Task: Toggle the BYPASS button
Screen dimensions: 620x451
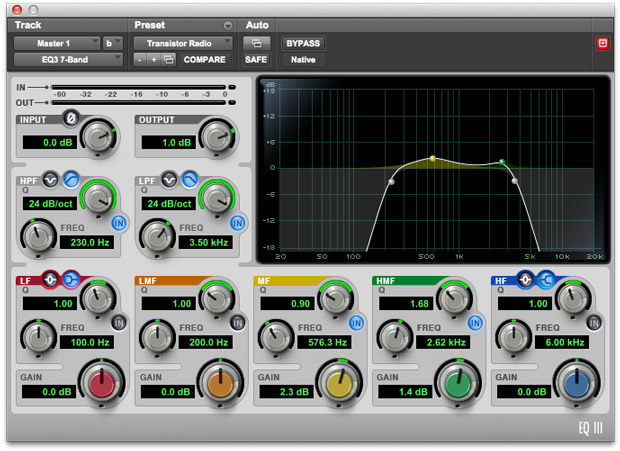Action: click(x=303, y=43)
